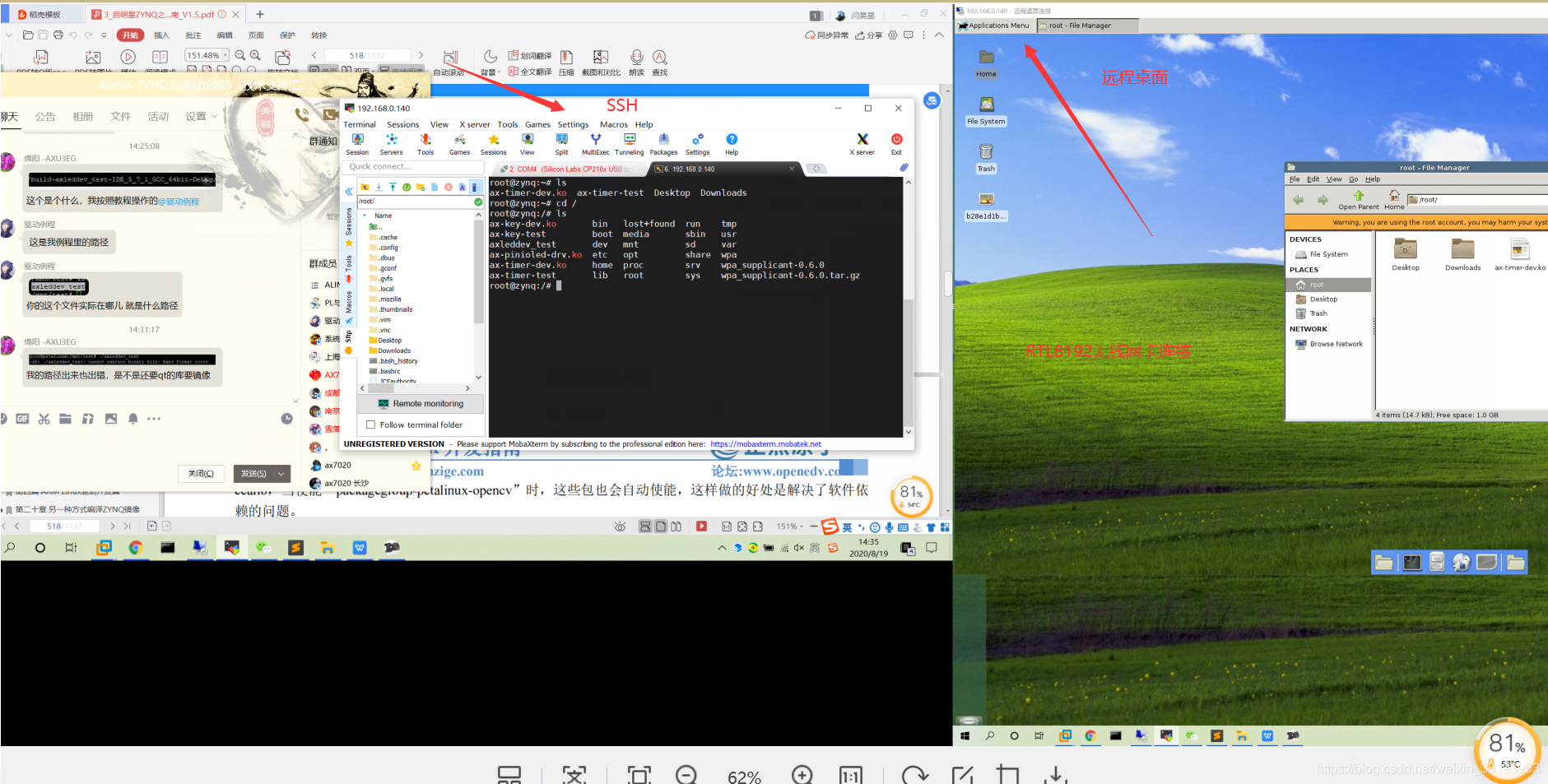1548x784 pixels.
Task: Click the SFTP delete red X icon
Action: coord(449,187)
